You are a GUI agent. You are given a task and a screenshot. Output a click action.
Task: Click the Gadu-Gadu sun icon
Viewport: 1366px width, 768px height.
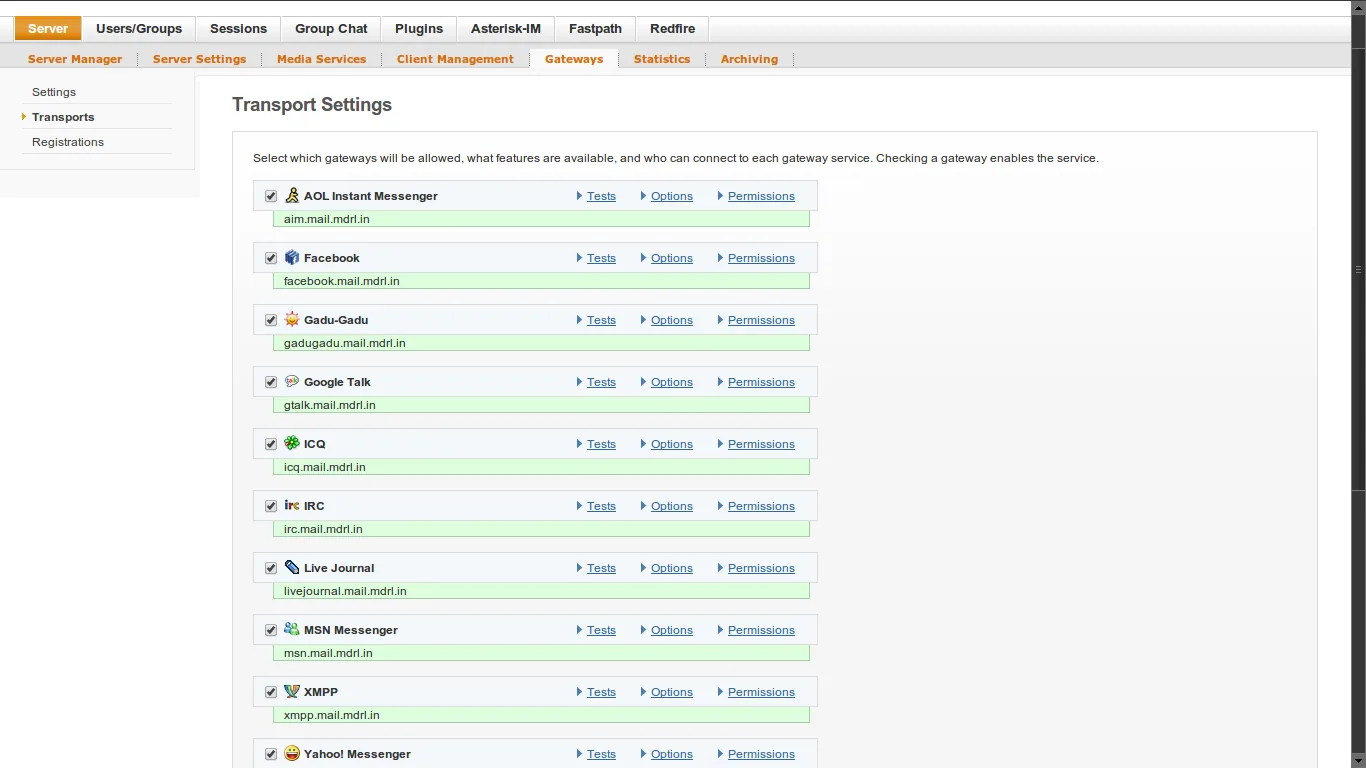[292, 319]
